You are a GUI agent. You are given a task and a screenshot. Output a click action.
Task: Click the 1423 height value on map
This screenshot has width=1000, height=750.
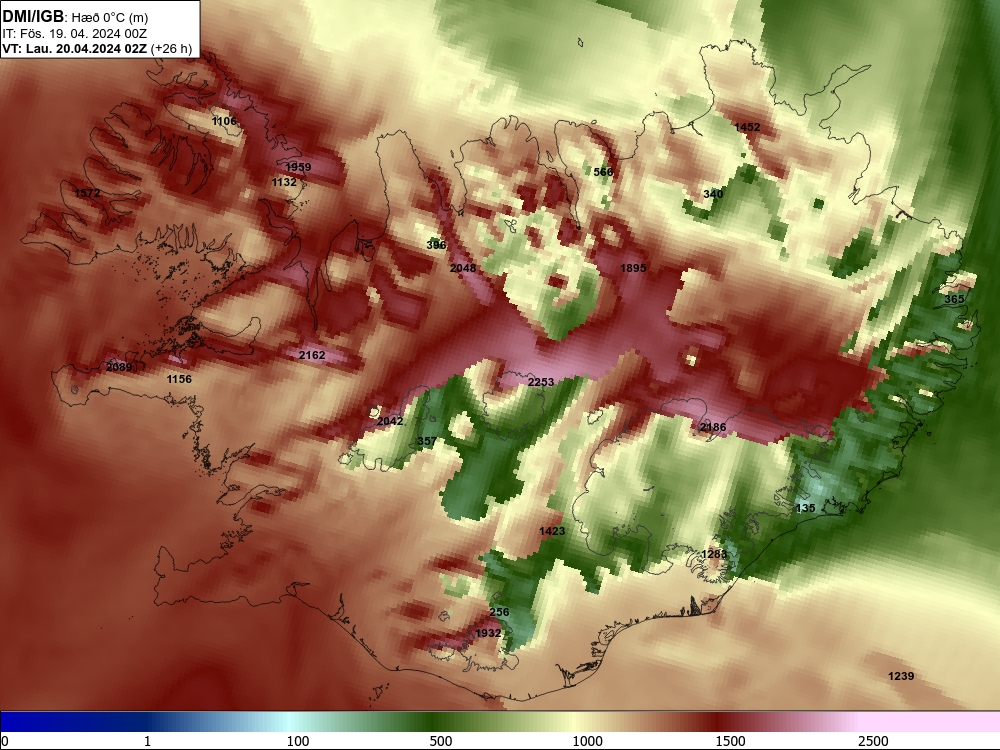[552, 531]
